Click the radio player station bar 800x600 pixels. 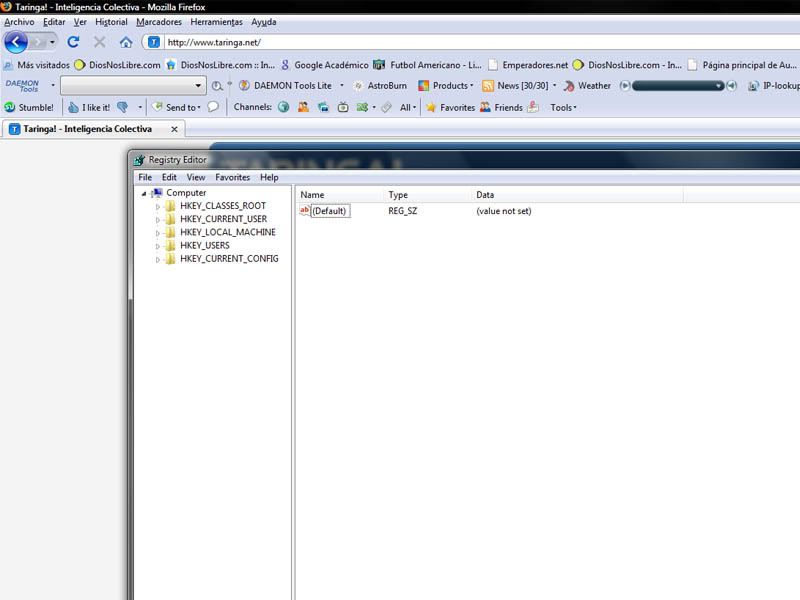(x=678, y=86)
